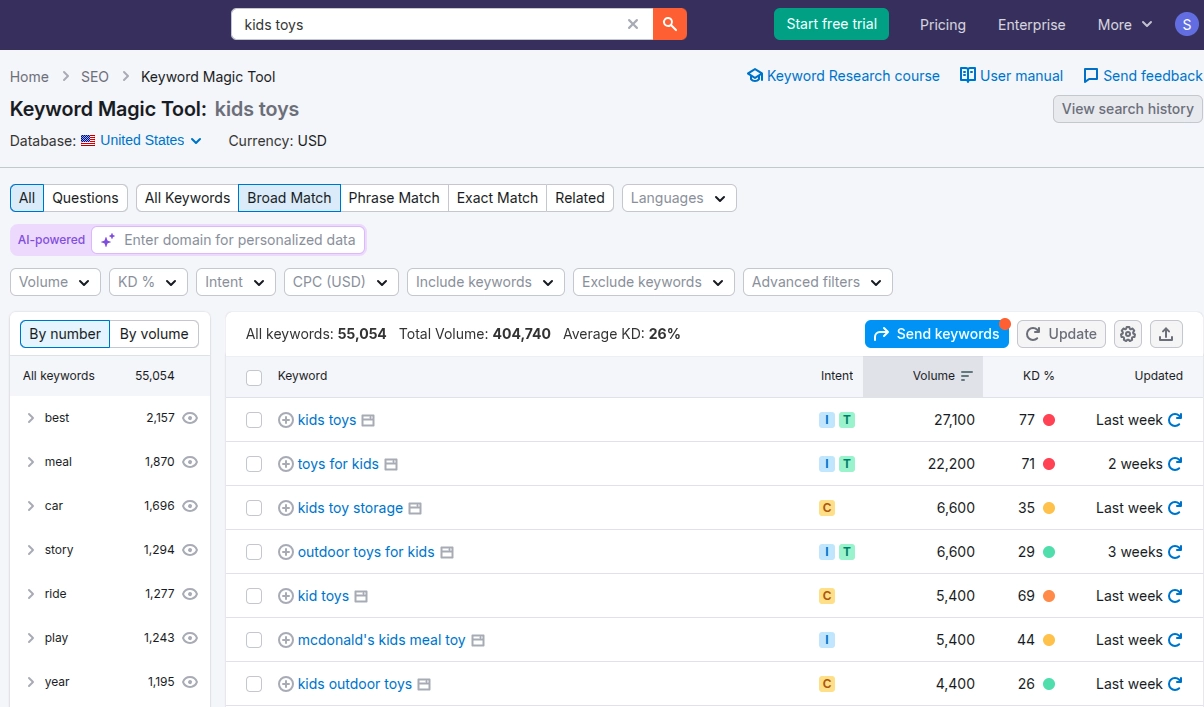Refresh 'outdoor toys for kids' row data
This screenshot has height=707, width=1204.
point(1175,552)
